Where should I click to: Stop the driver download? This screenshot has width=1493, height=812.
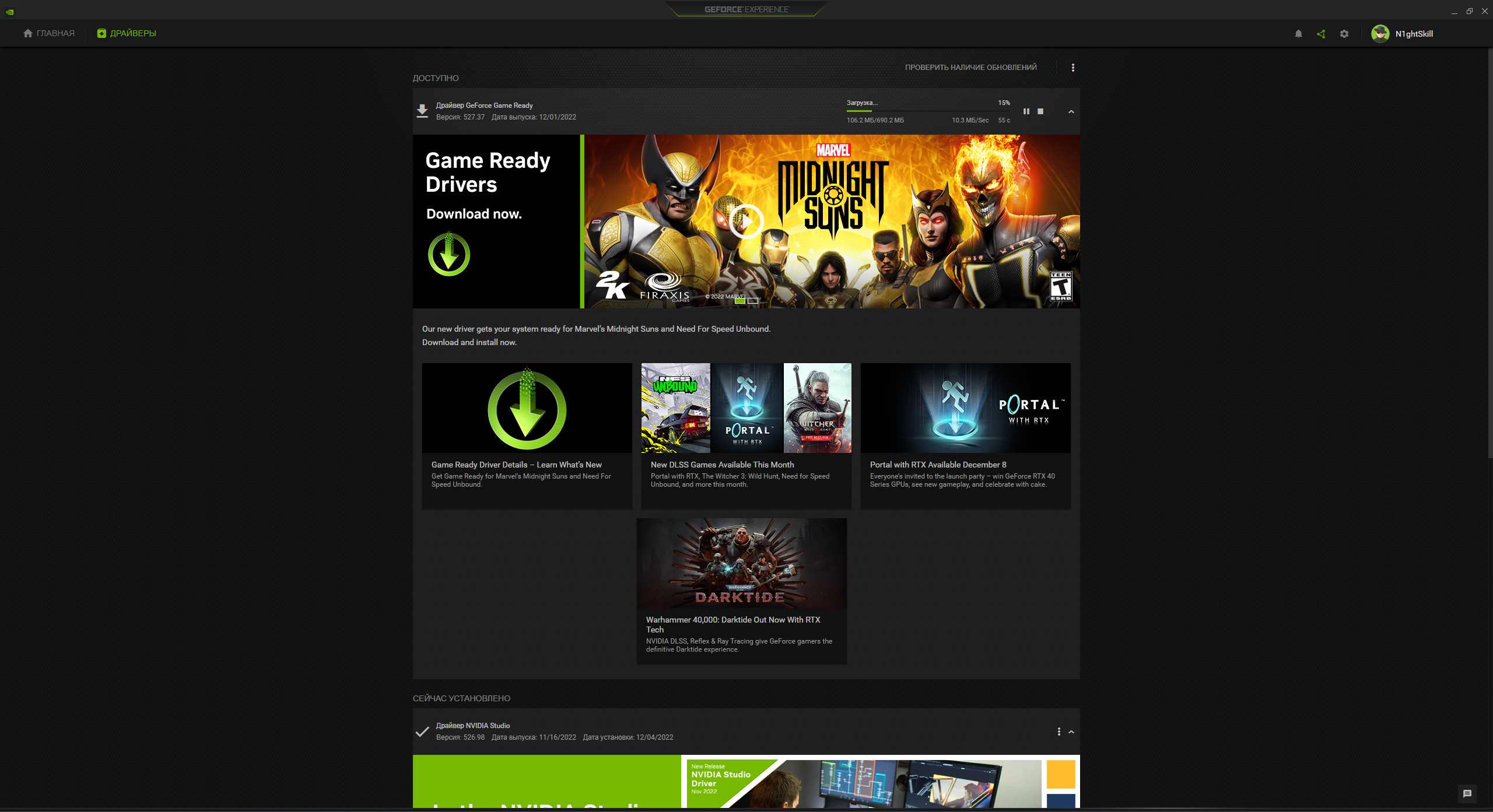pyautogui.click(x=1040, y=111)
